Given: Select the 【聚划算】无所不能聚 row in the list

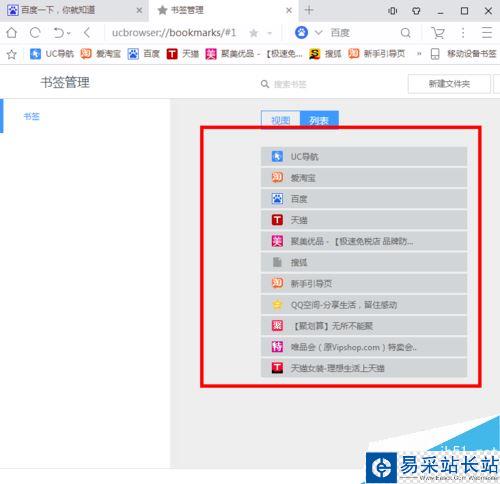Looking at the screenshot, I should point(364,326).
